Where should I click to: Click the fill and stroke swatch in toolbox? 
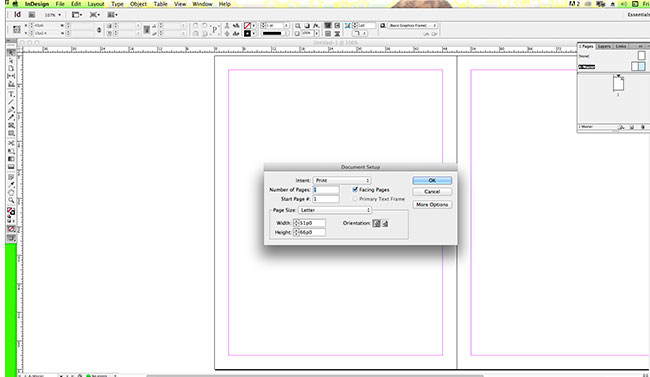point(11,212)
